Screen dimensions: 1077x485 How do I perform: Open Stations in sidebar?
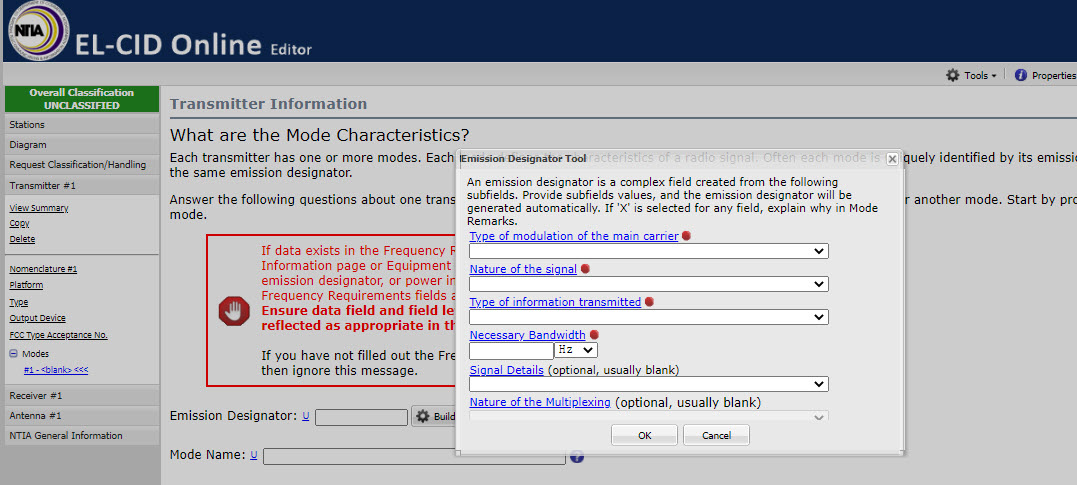[82, 124]
